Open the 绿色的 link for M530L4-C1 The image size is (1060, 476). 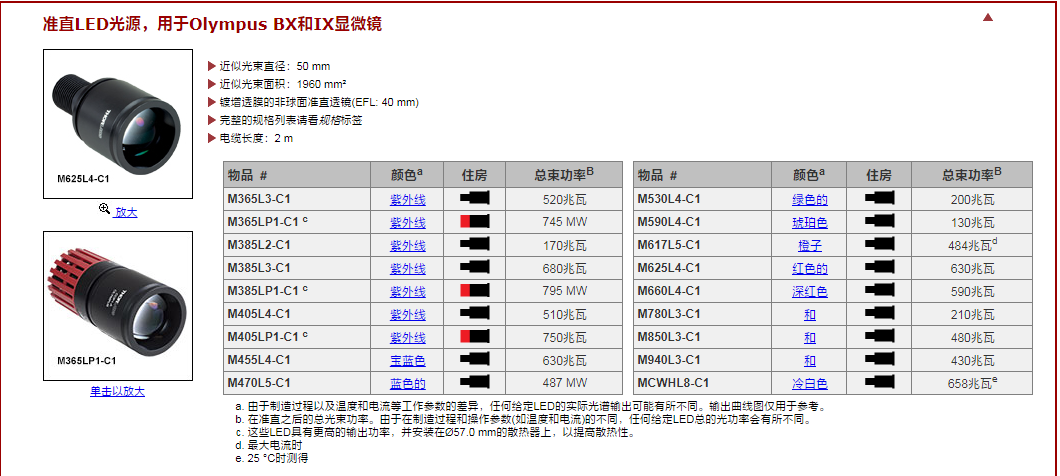[810, 199]
